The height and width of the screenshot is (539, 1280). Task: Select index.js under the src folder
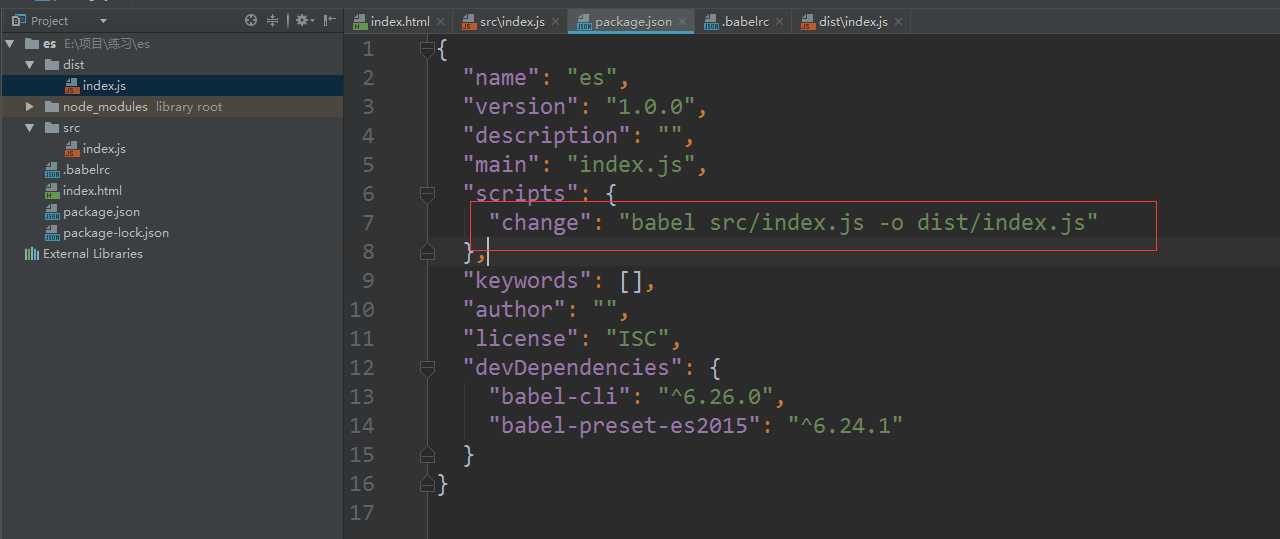[104, 149]
